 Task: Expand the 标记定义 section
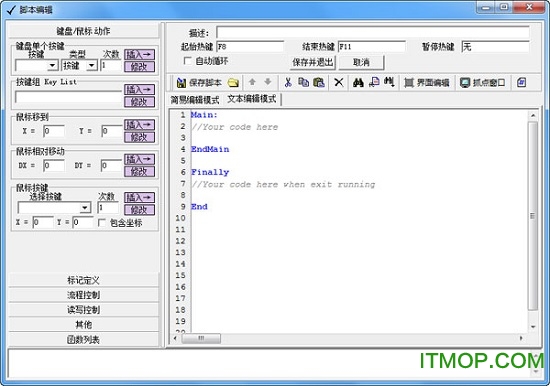[x=83, y=280]
